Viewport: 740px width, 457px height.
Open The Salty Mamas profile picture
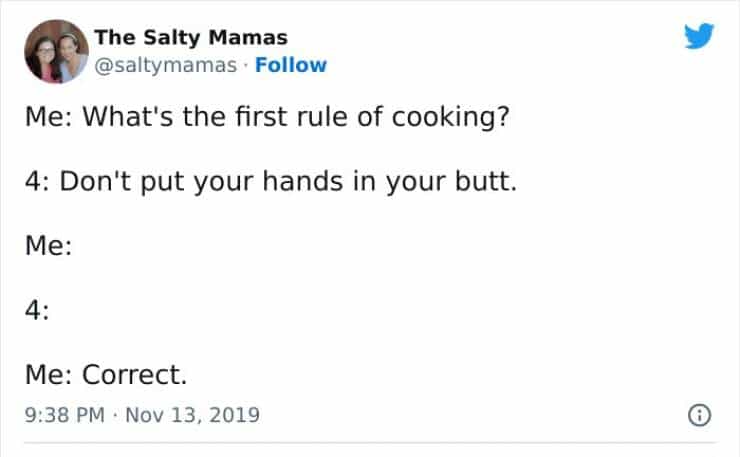(56, 52)
